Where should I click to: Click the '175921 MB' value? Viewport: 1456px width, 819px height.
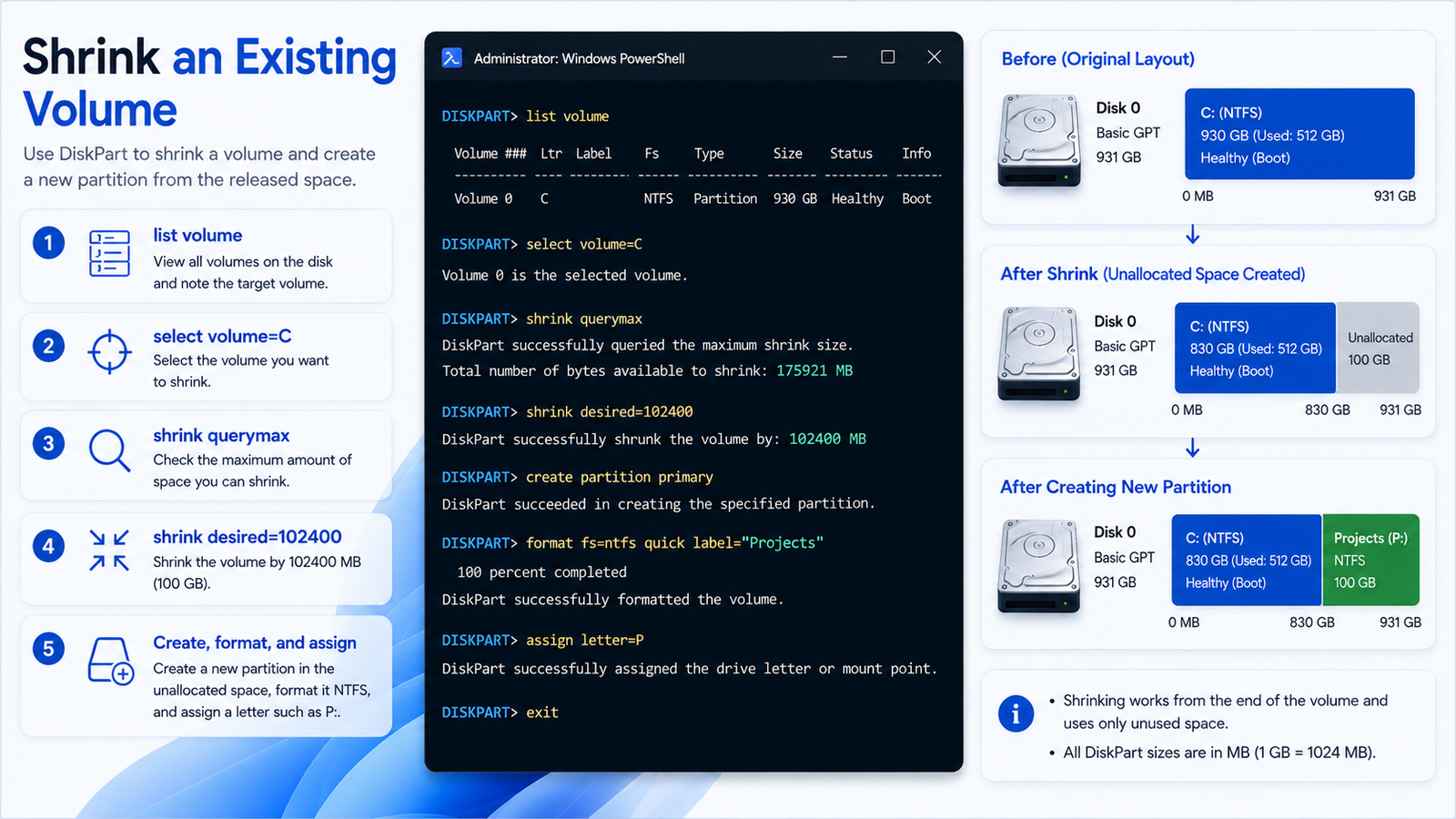coord(814,371)
